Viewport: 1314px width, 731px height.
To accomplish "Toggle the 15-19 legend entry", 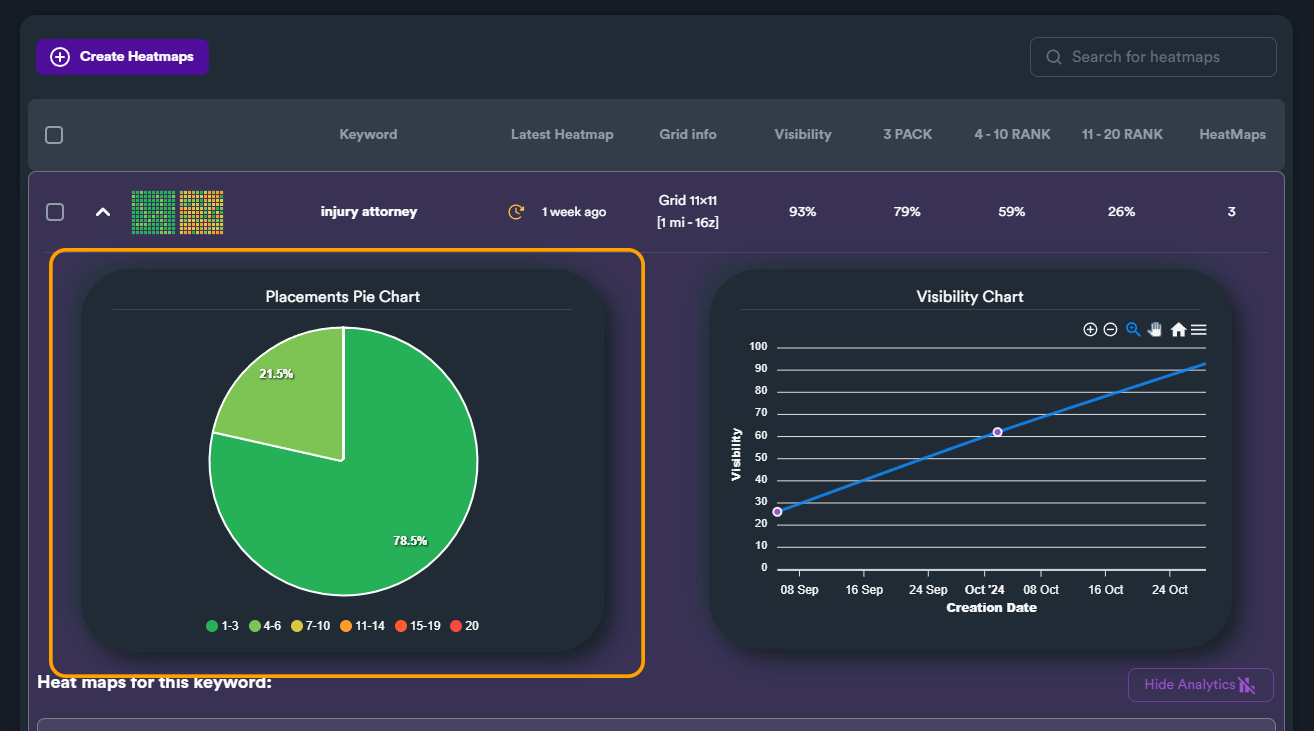I will pyautogui.click(x=417, y=626).
